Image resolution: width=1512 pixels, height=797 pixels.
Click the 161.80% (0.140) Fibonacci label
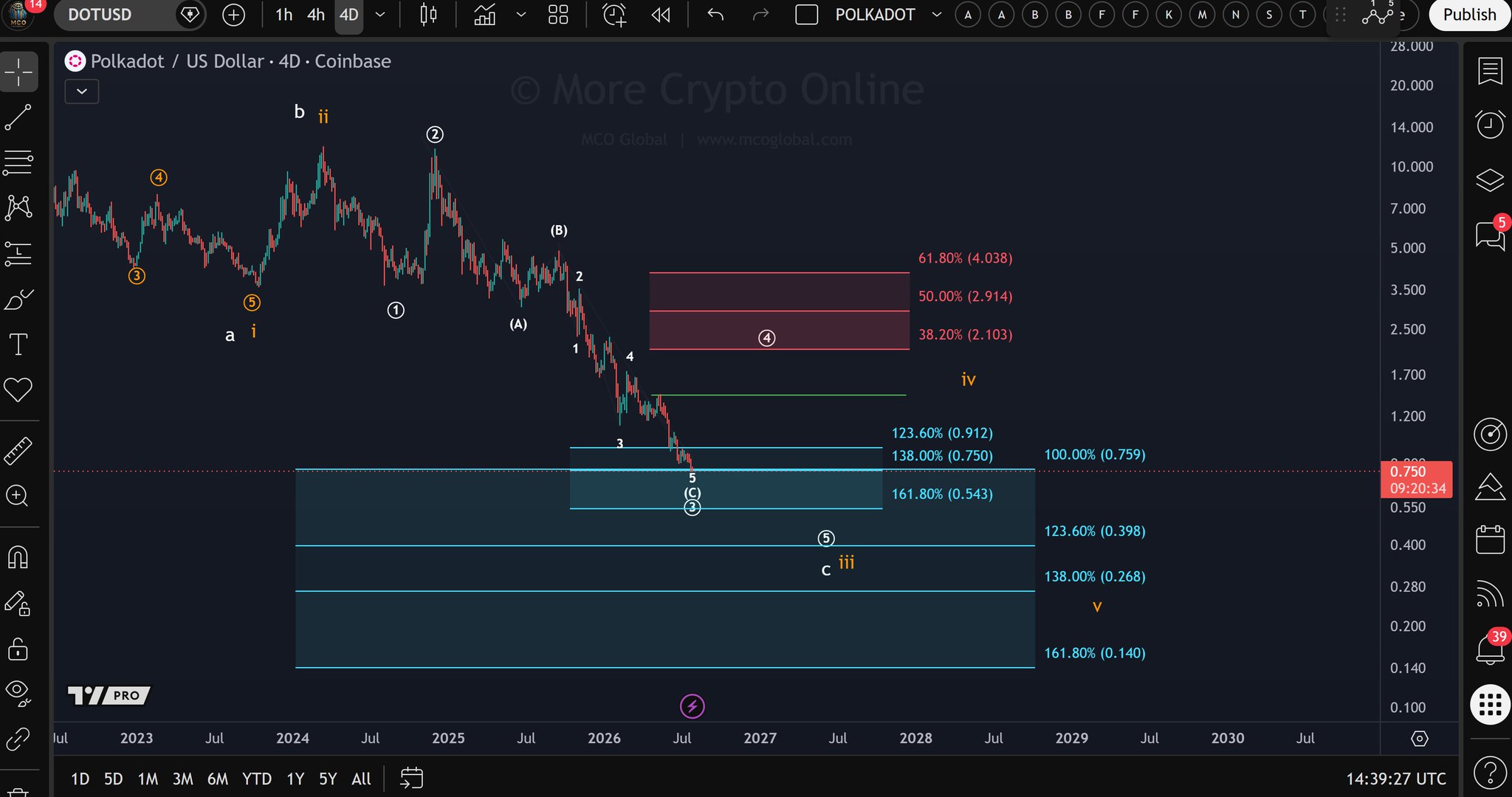[1095, 653]
